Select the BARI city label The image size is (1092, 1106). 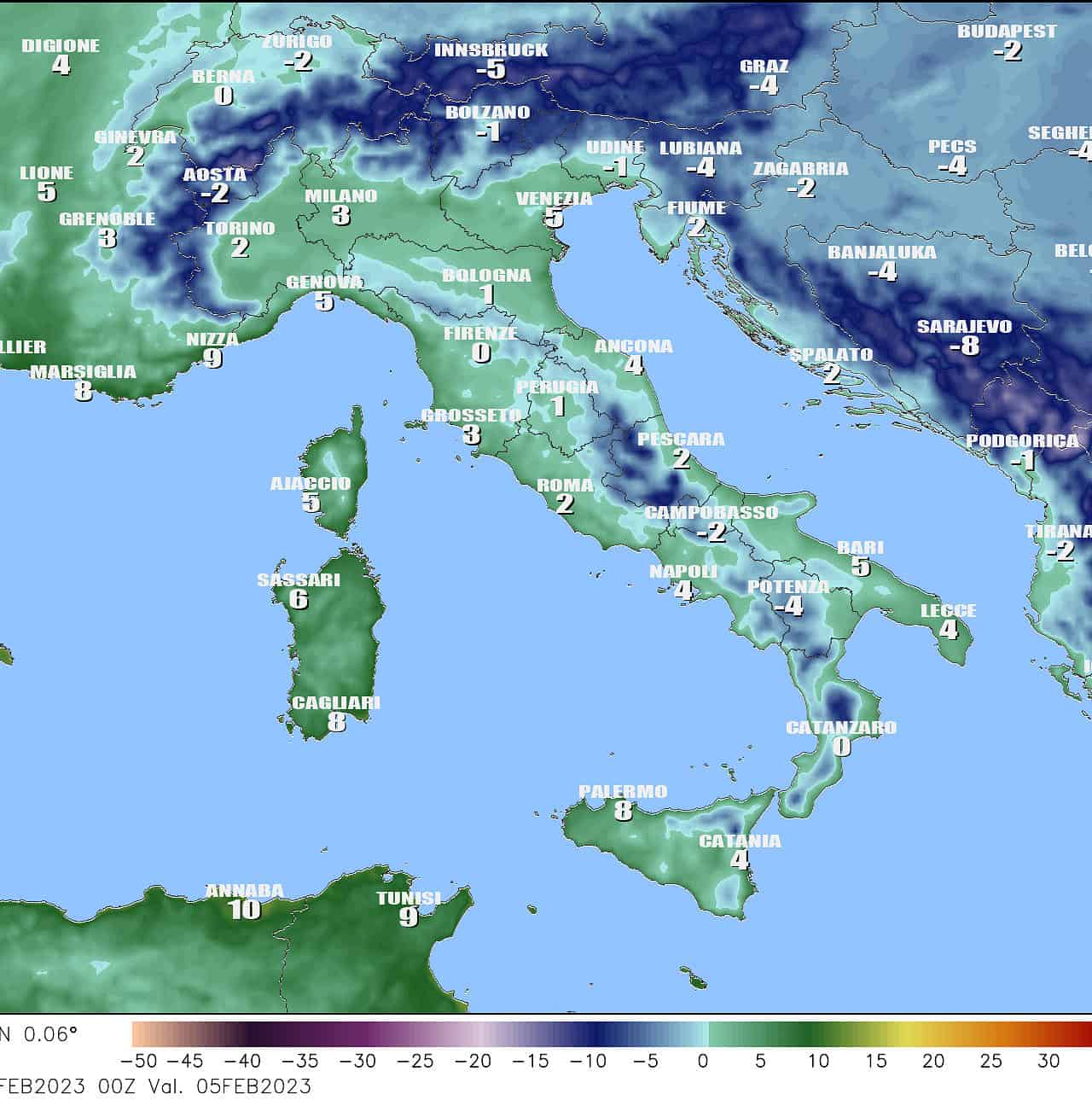tap(861, 547)
